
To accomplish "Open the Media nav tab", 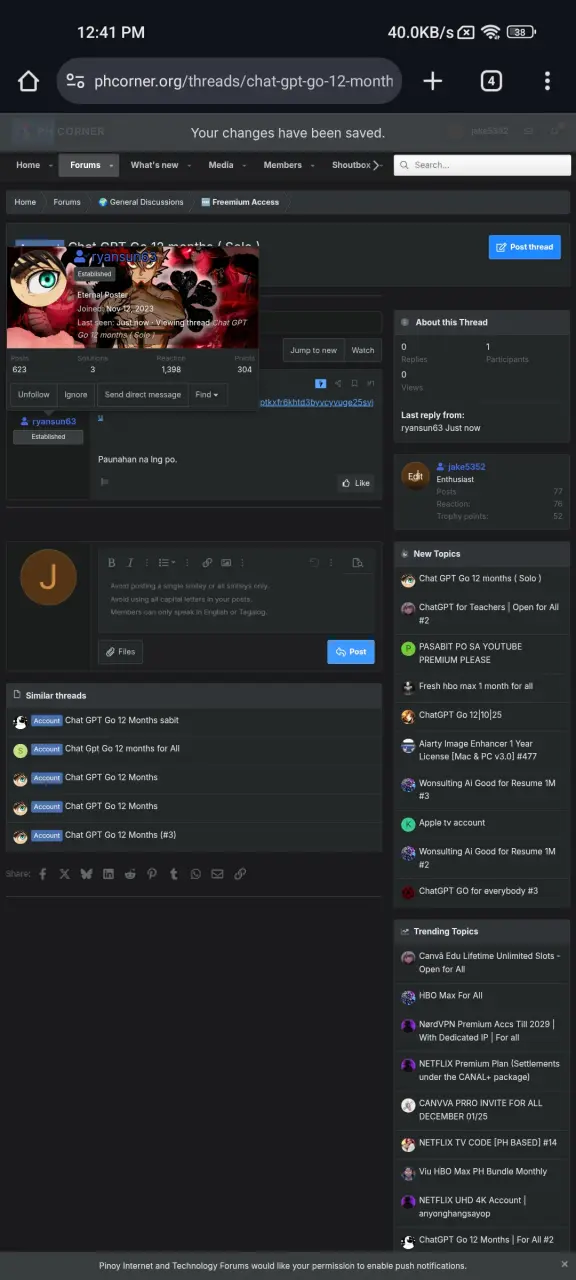I will pyautogui.click(x=221, y=165).
